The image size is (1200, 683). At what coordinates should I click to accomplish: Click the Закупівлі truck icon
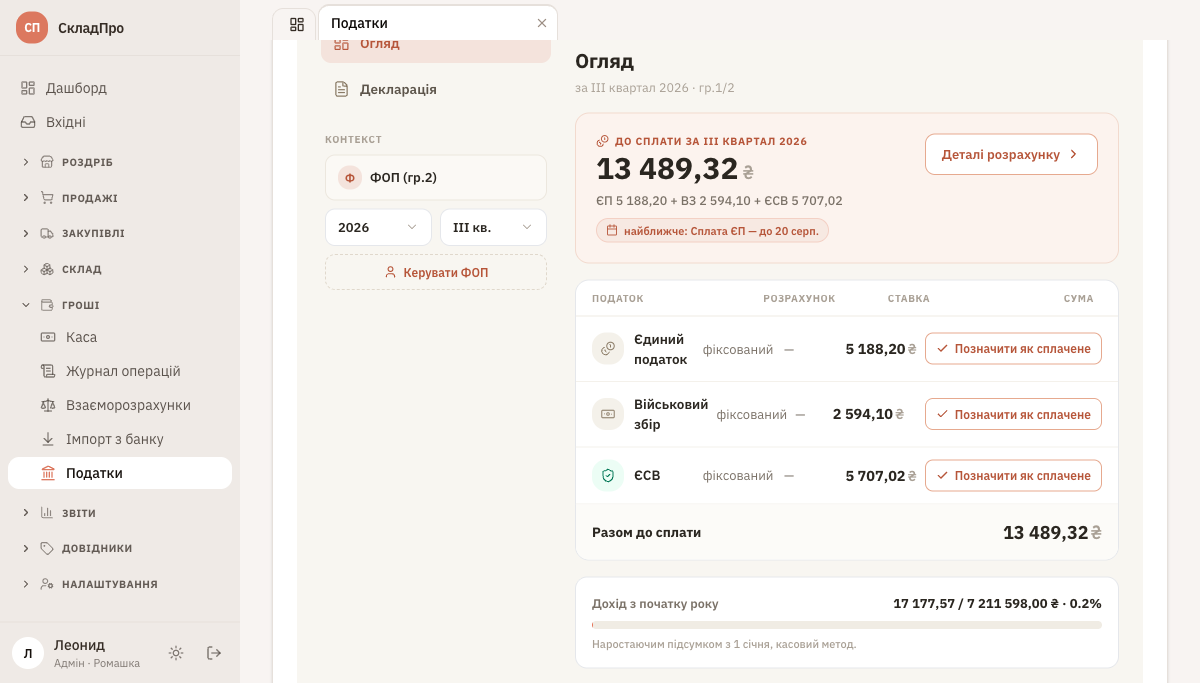tap(47, 233)
